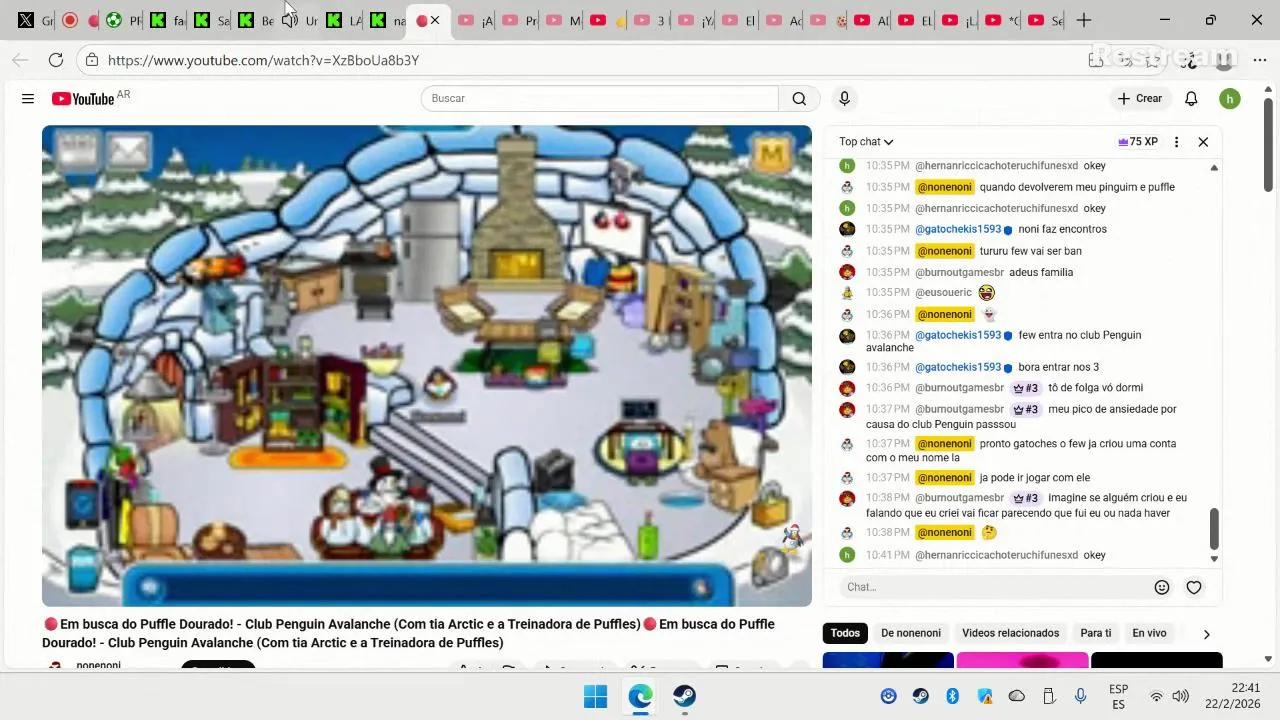Screen dimensions: 1280x720
Task: Open the OneDrive cloud tray icon
Action: pos(1017,696)
